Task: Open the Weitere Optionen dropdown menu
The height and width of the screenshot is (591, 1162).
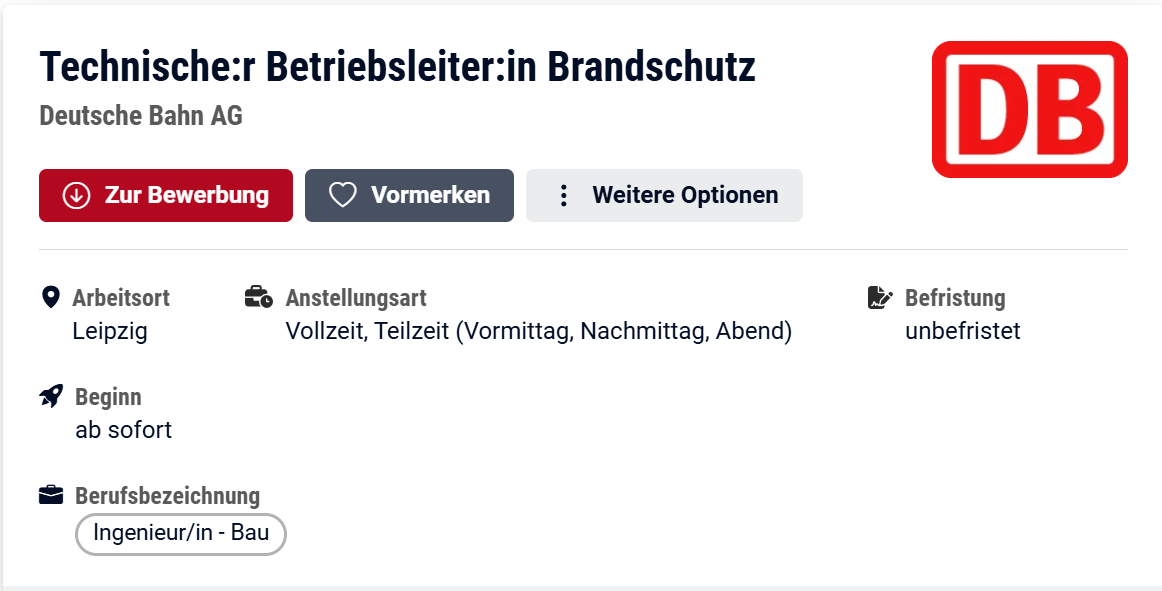Action: coord(664,195)
